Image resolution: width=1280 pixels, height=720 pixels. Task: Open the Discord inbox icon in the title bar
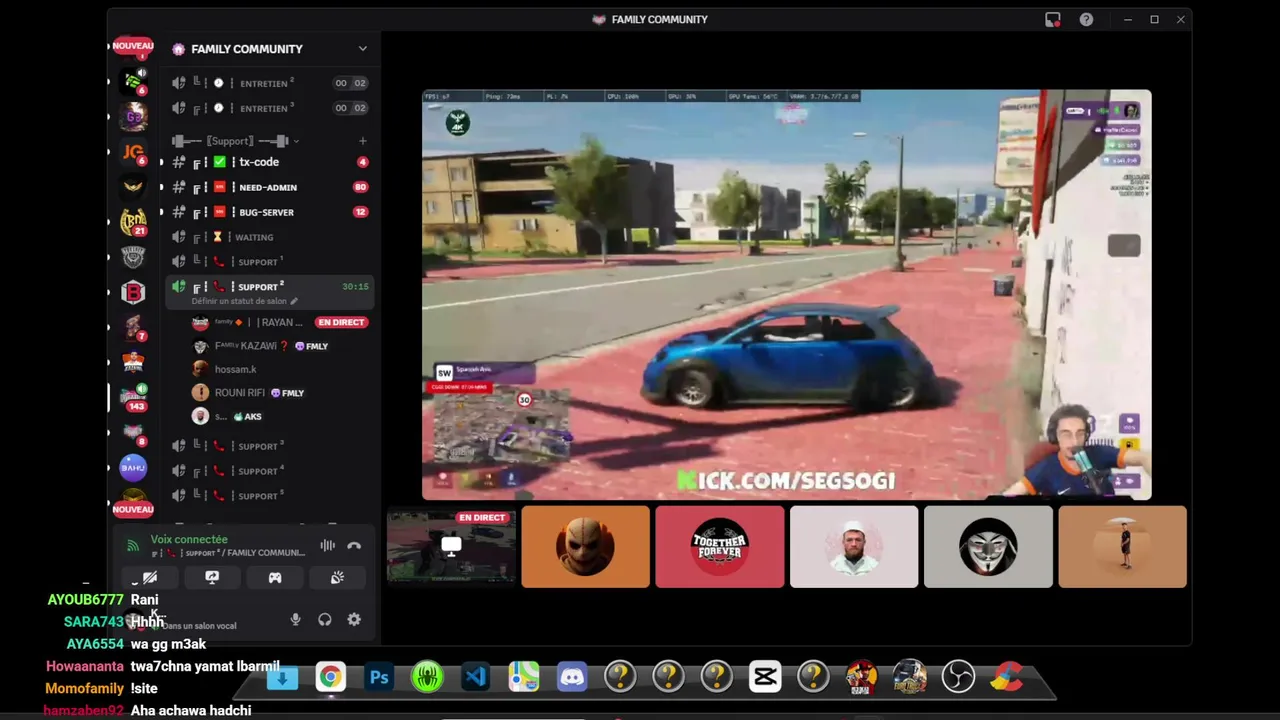[x=1053, y=19]
